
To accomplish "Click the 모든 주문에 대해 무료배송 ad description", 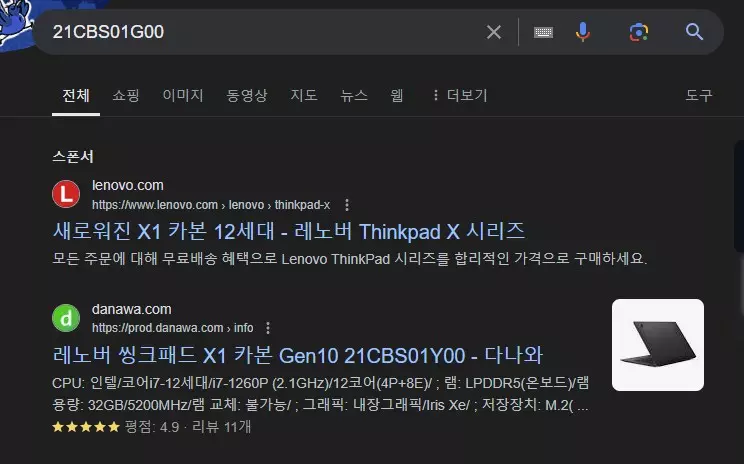I will coord(350,259).
